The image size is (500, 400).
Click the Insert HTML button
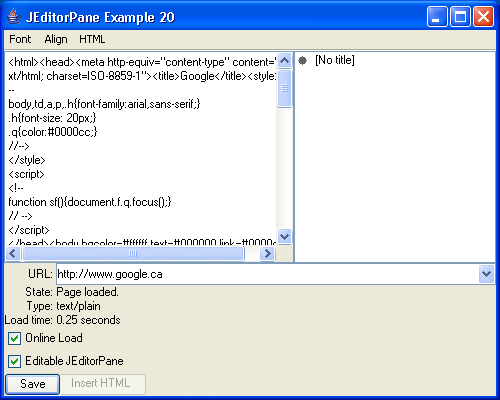tap(102, 384)
